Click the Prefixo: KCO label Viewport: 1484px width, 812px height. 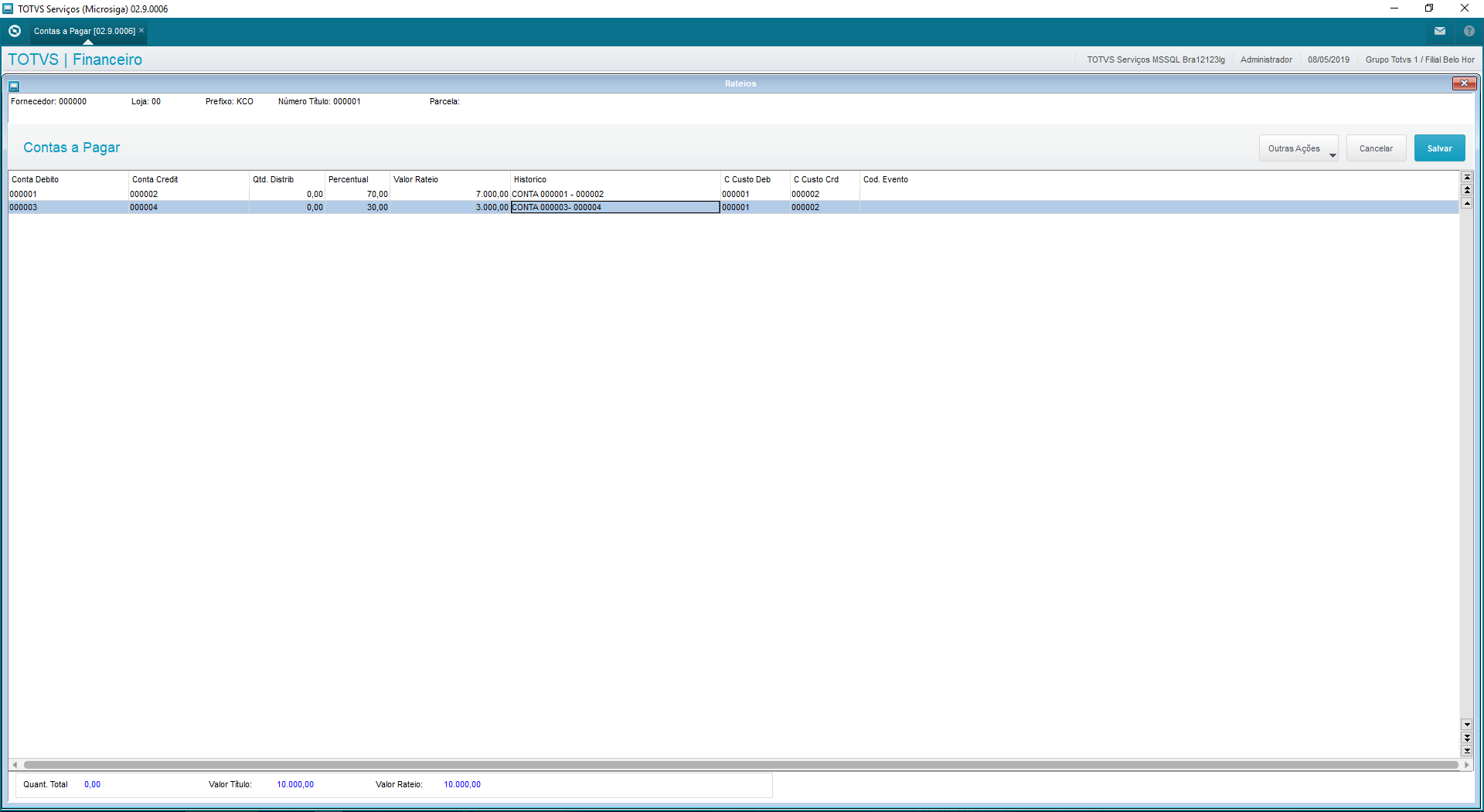pyautogui.click(x=230, y=101)
